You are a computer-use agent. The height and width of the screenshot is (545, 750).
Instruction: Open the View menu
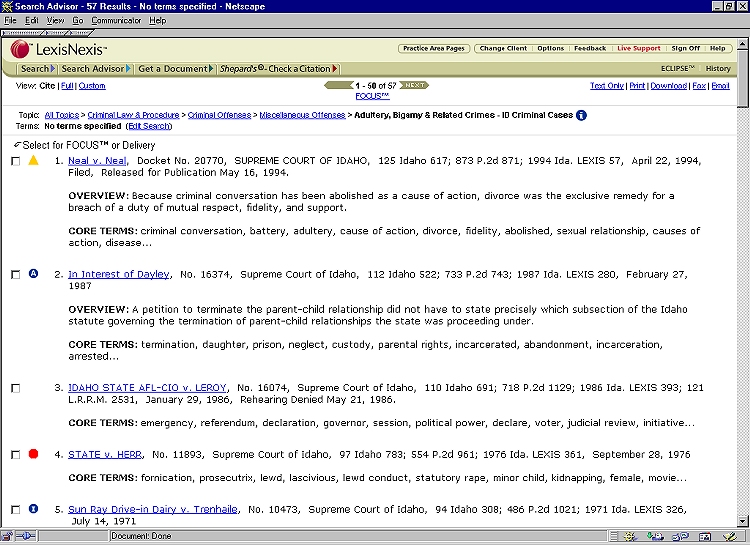(x=55, y=20)
